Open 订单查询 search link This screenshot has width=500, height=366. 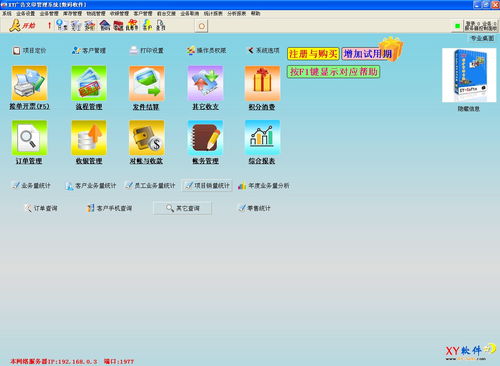(x=41, y=208)
